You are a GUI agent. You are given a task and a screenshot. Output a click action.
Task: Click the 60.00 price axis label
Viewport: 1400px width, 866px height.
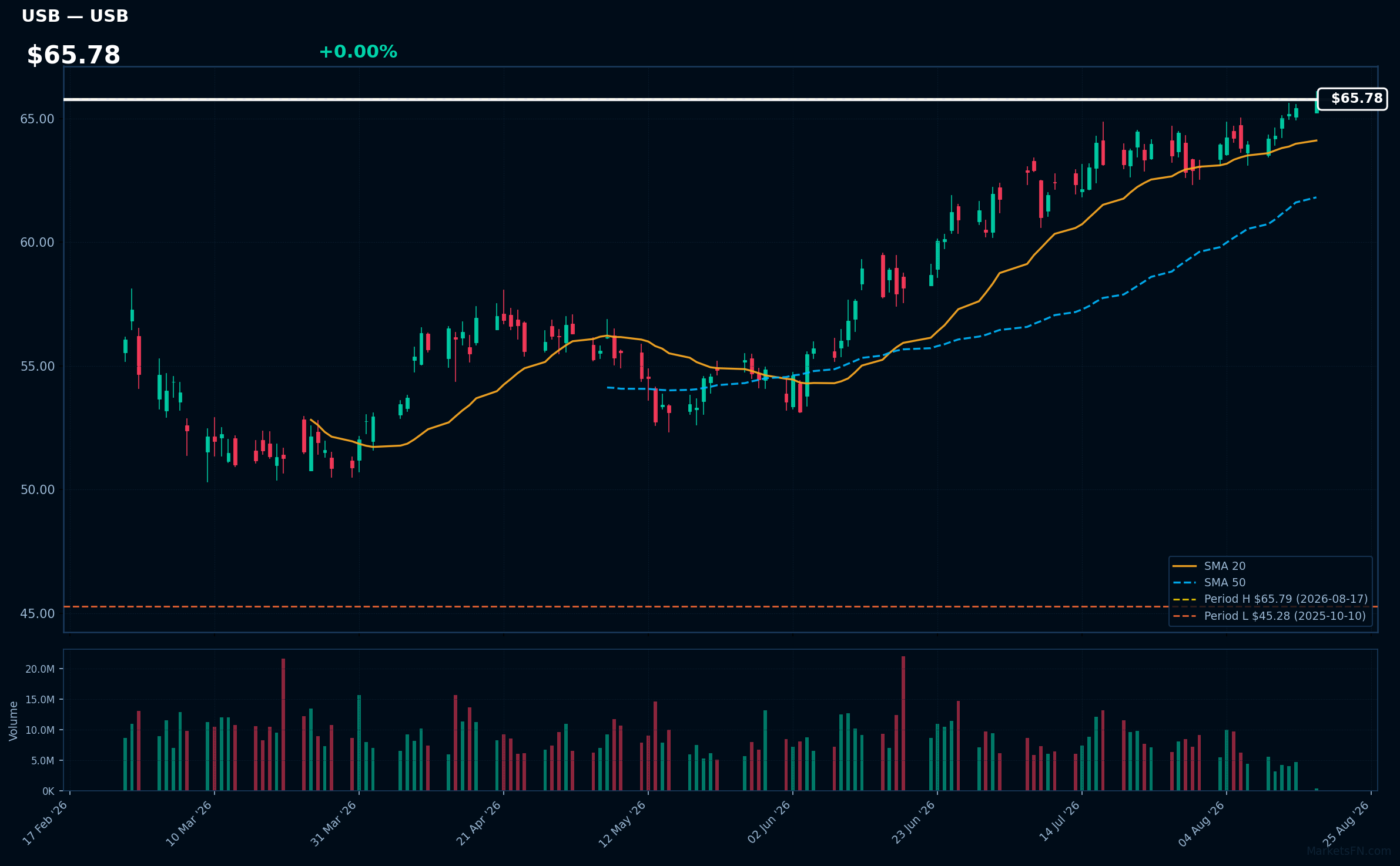[37, 243]
